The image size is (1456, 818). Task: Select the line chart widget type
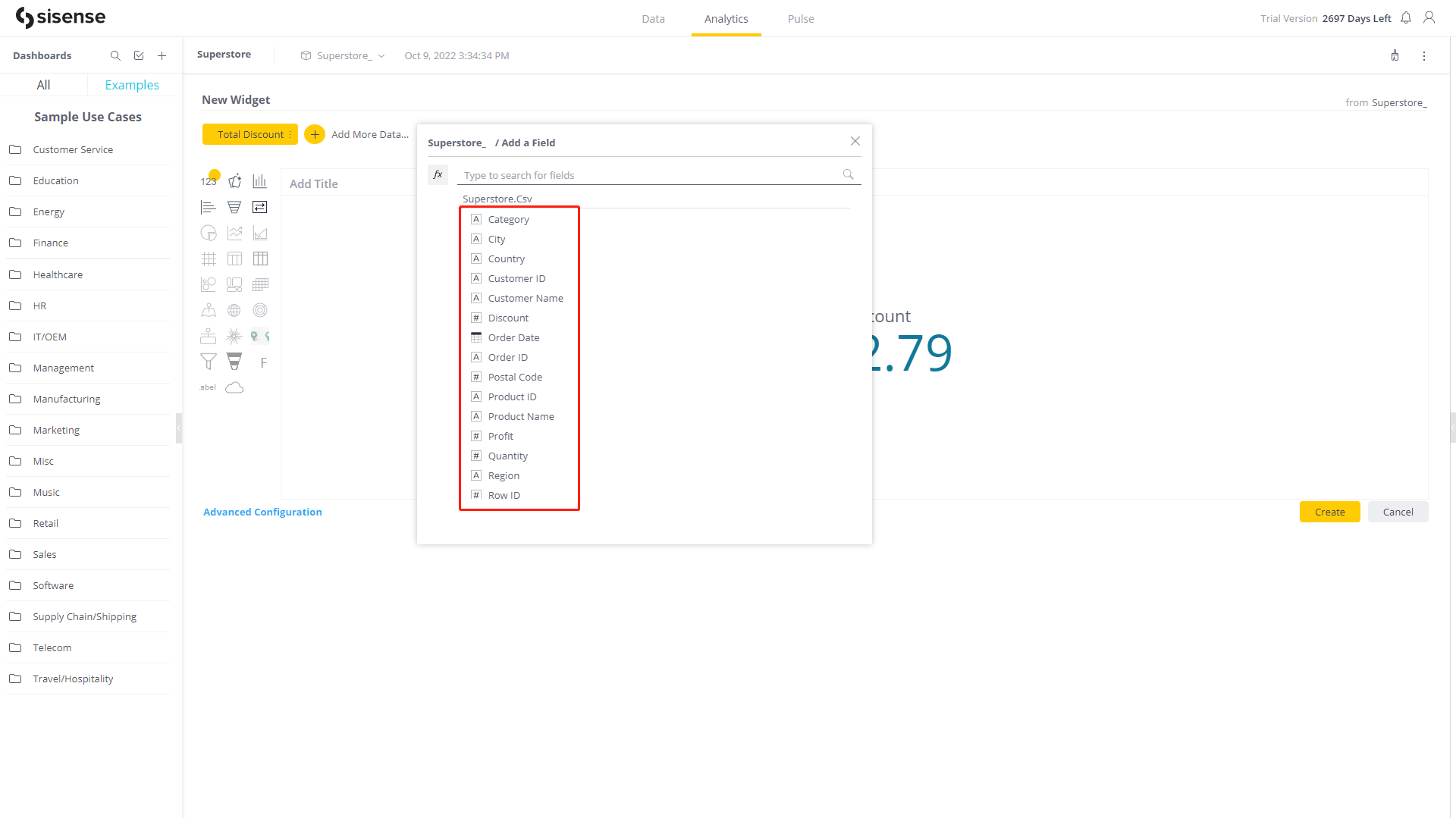click(x=234, y=233)
